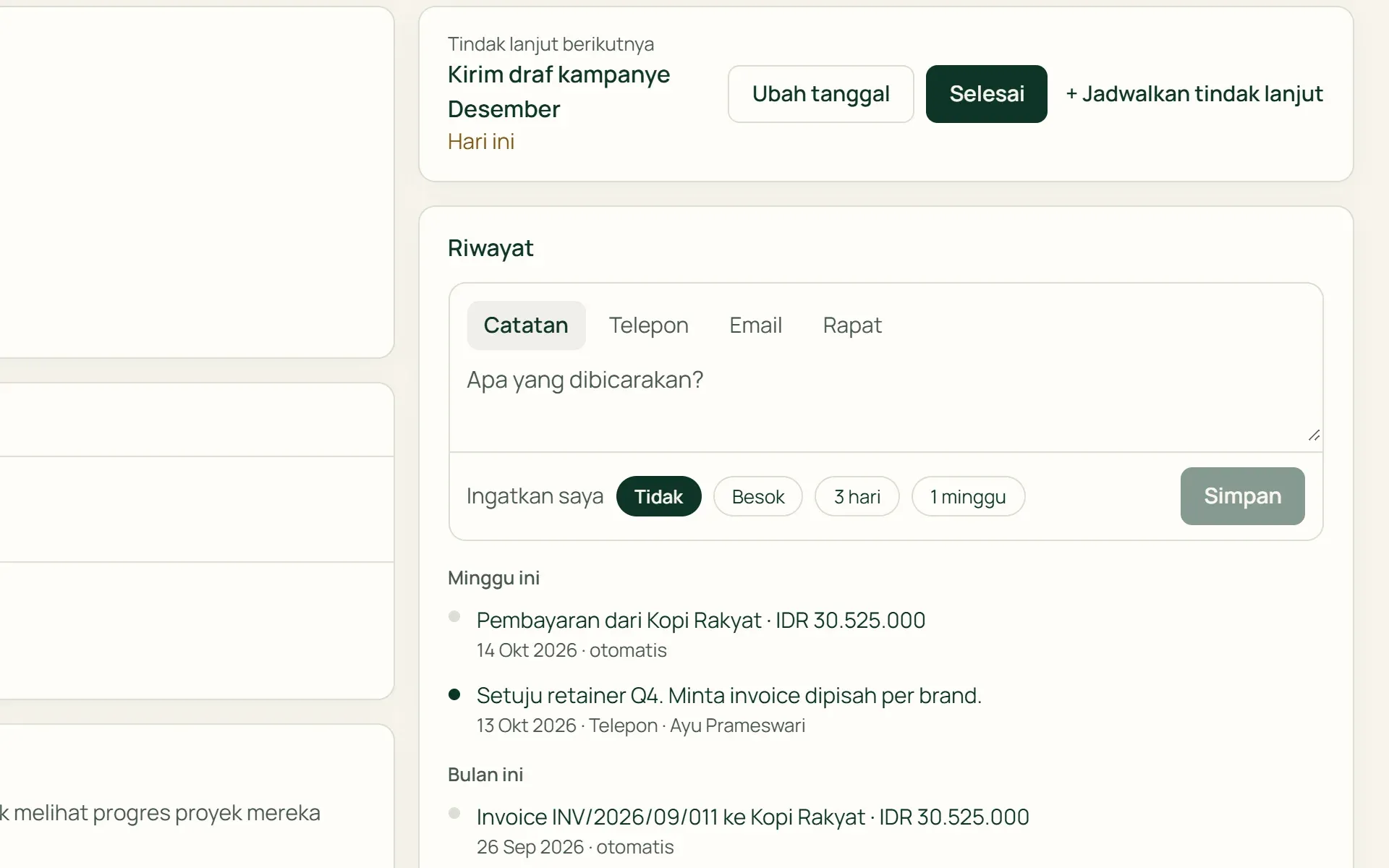1389x868 pixels.
Task: Choose the Besok reminder option
Action: (x=757, y=496)
